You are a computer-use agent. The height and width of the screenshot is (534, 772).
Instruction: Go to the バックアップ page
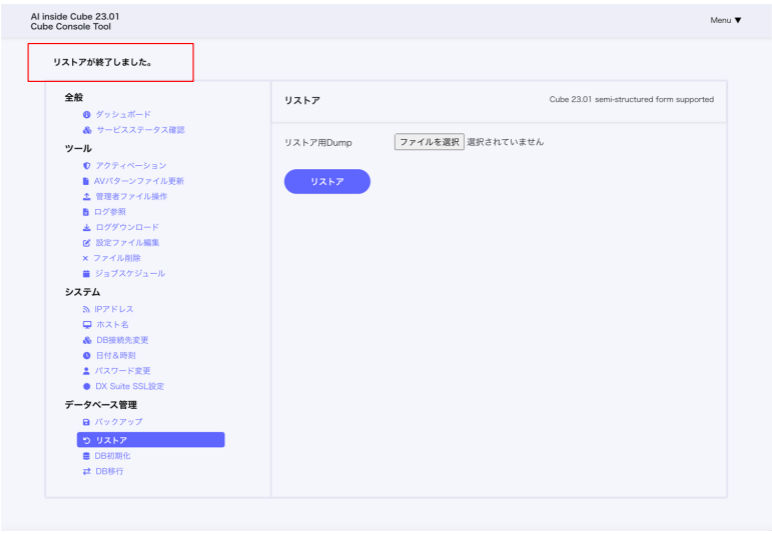(x=118, y=422)
